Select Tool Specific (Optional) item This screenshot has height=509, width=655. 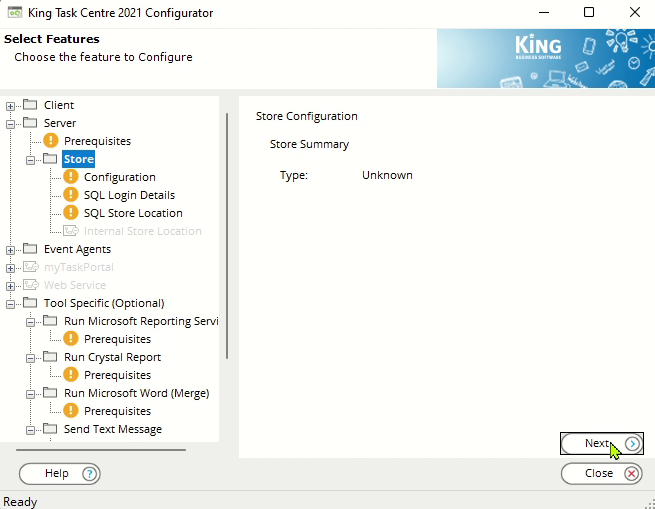coord(104,303)
